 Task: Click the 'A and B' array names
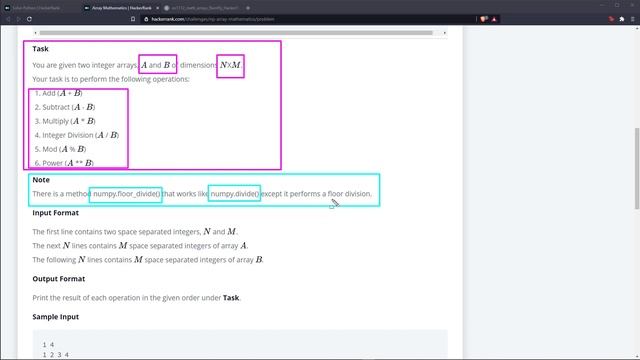[156, 65]
